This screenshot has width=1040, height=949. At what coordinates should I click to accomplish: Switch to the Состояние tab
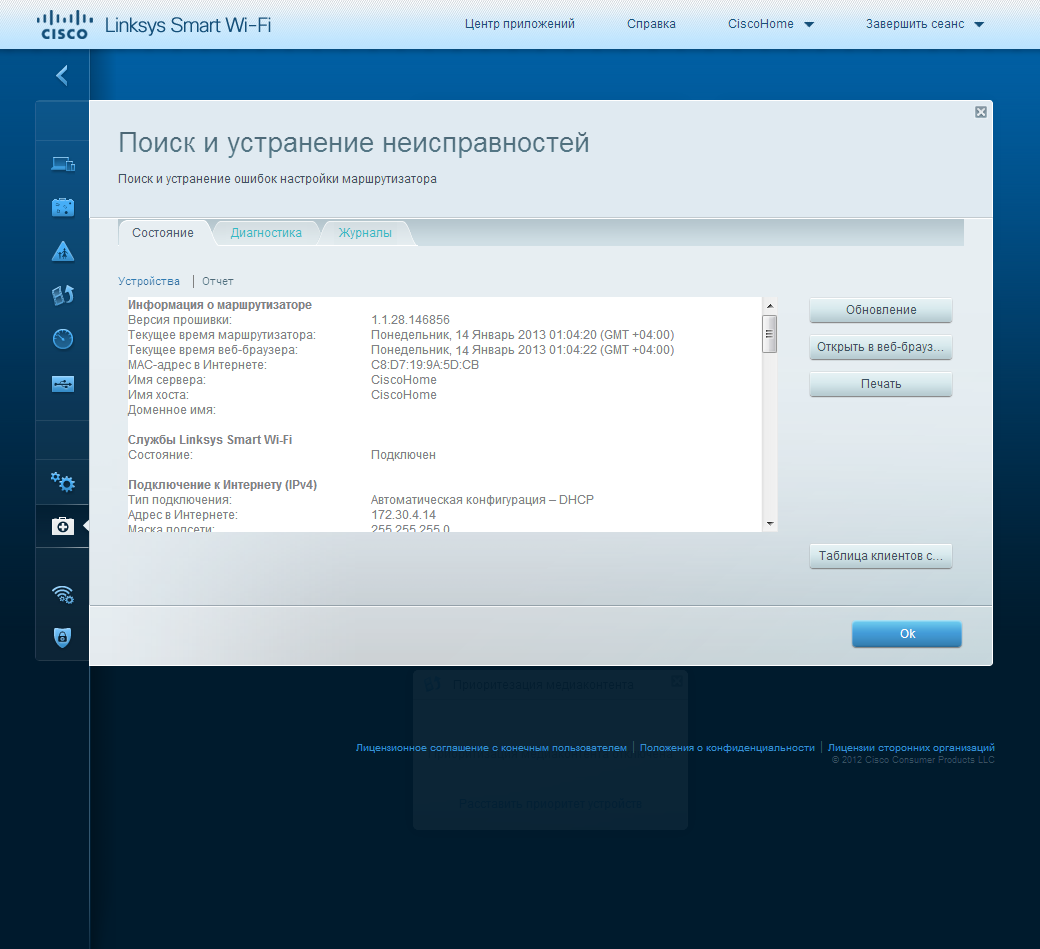pos(163,233)
